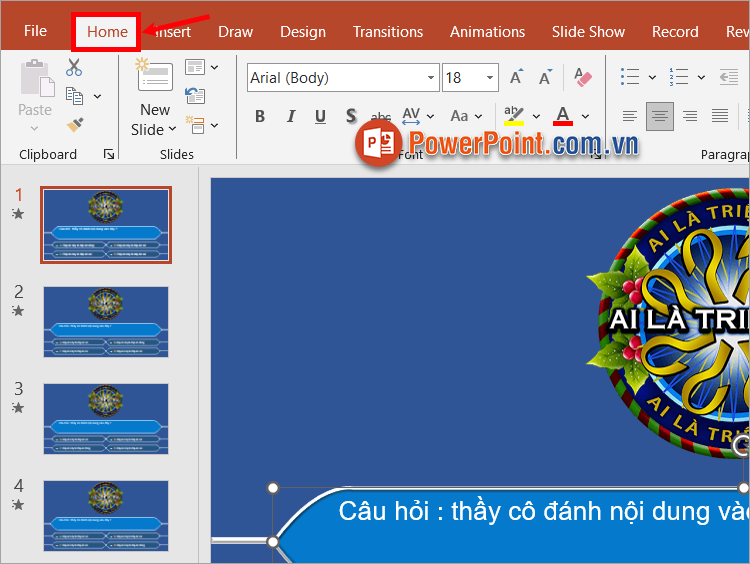Click the Copy icon in Clipboard group
The image size is (750, 564).
coord(74,96)
